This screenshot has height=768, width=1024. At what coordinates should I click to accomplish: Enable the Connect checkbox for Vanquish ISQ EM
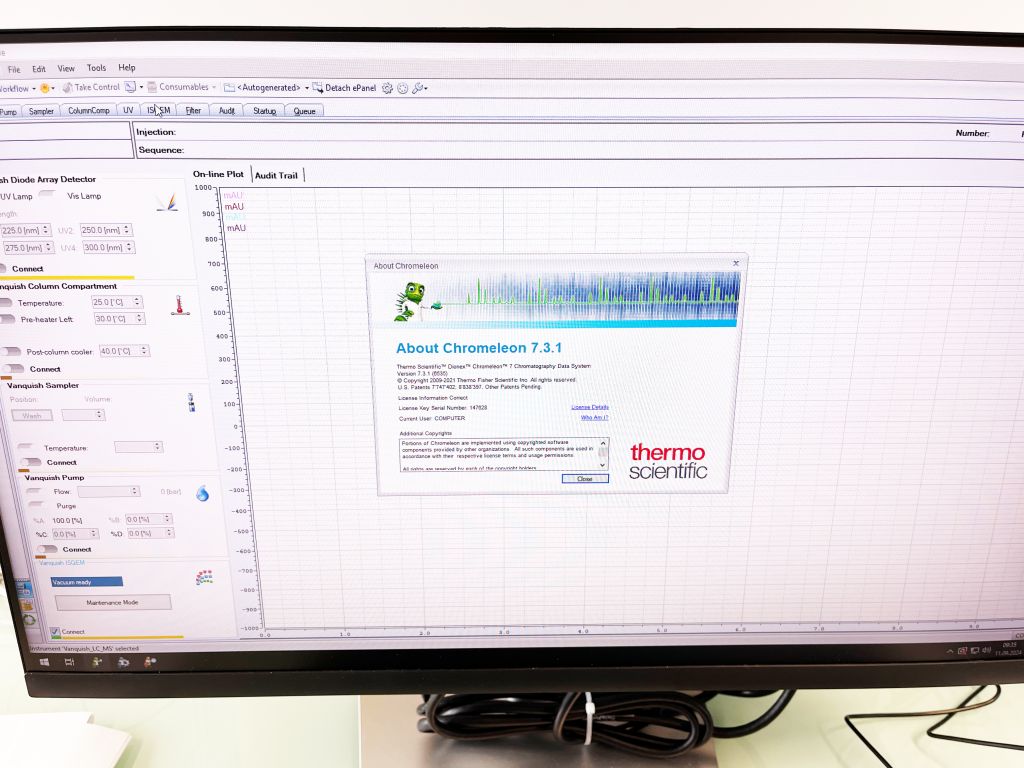(55, 629)
